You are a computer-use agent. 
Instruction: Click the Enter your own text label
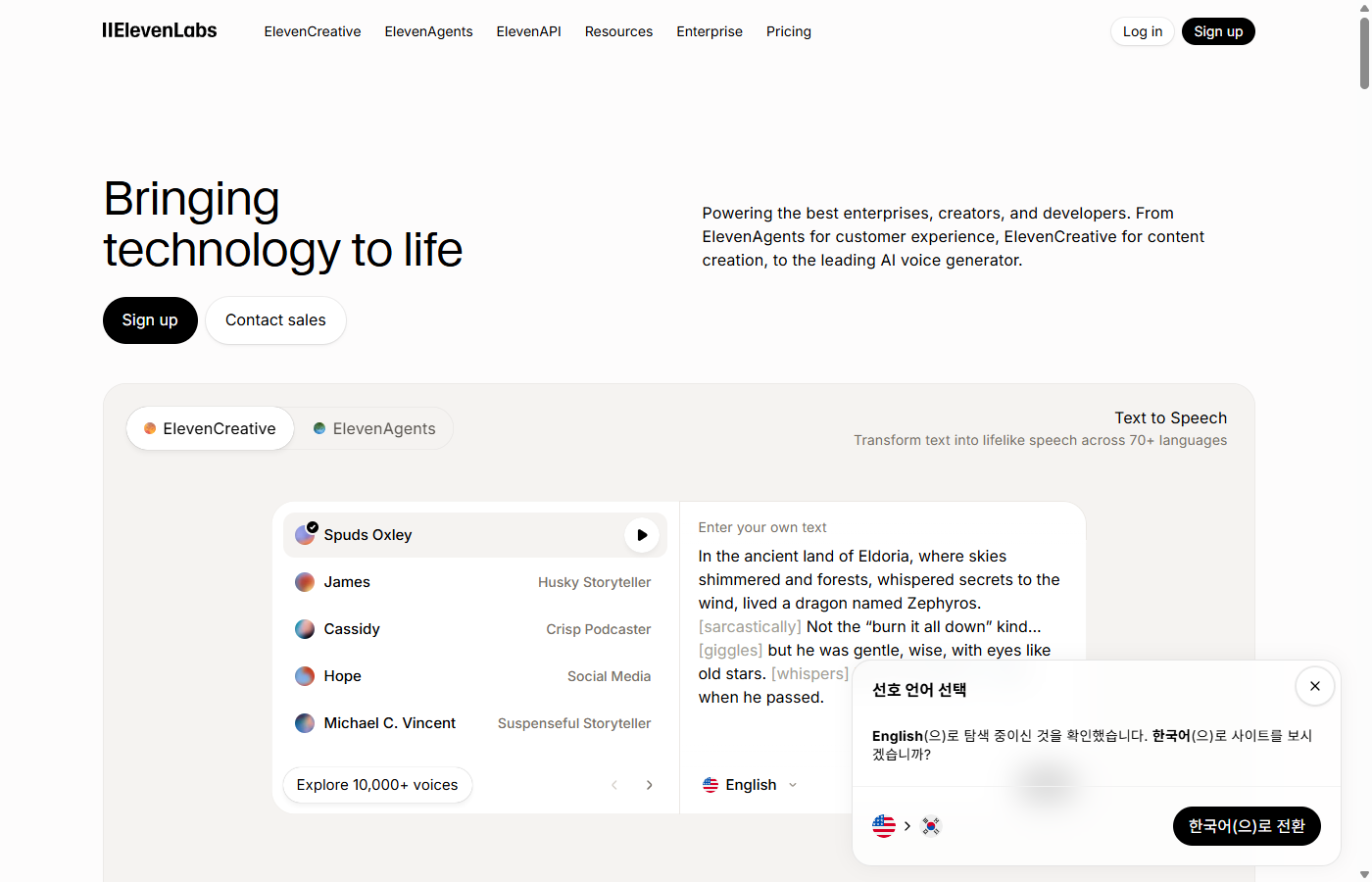click(762, 527)
